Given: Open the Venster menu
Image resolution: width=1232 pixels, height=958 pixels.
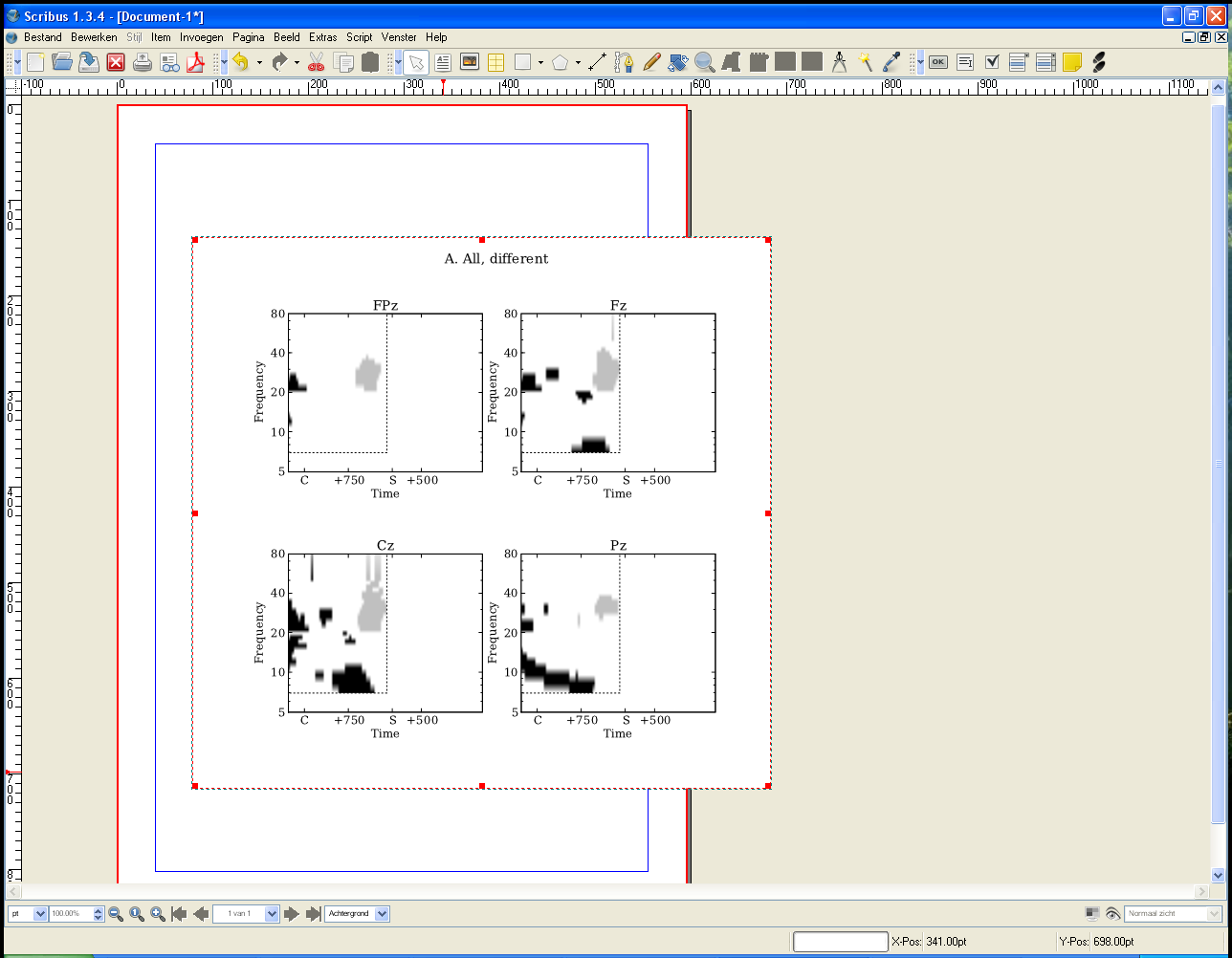Looking at the screenshot, I should [399, 37].
